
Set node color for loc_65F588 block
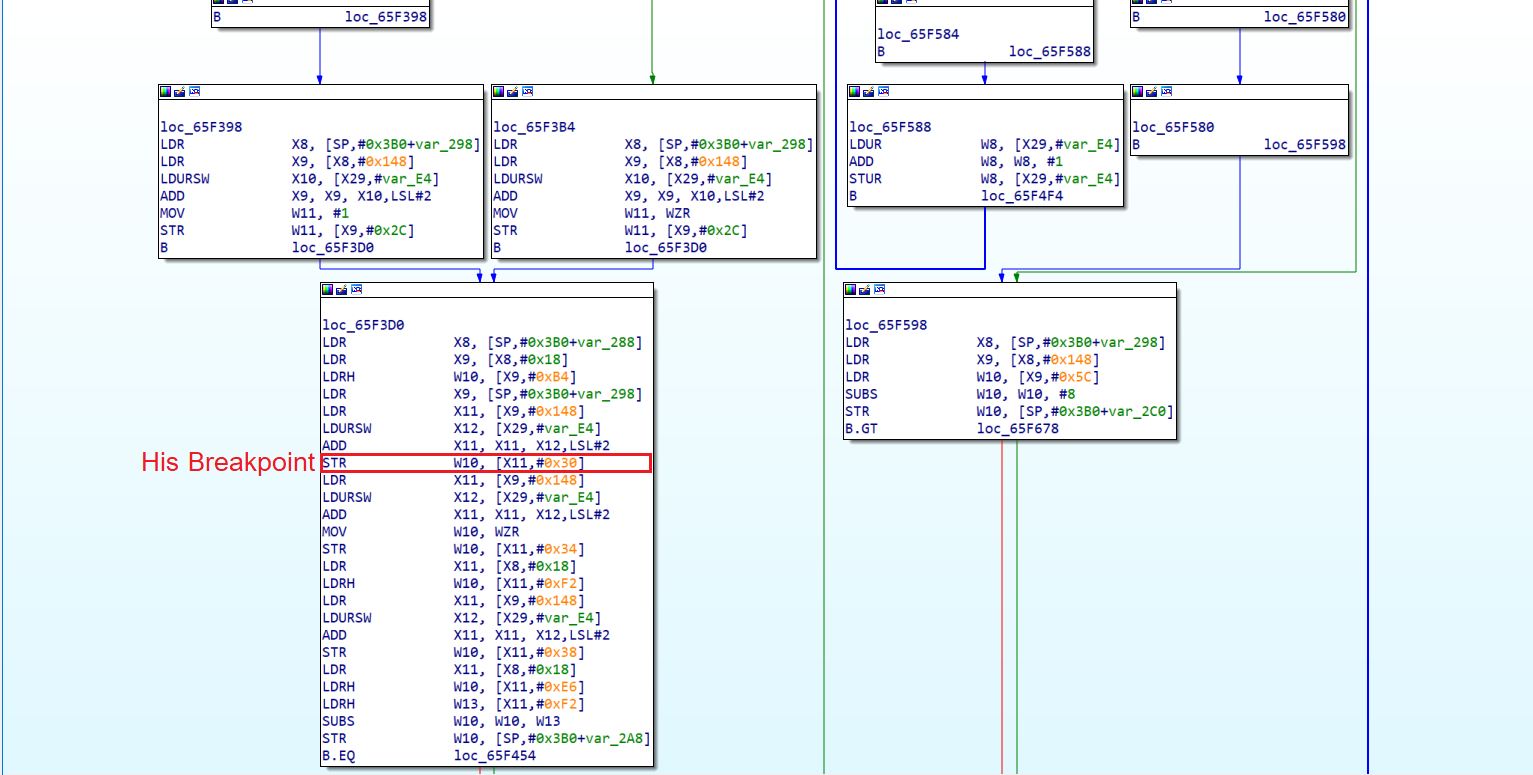coord(855,91)
